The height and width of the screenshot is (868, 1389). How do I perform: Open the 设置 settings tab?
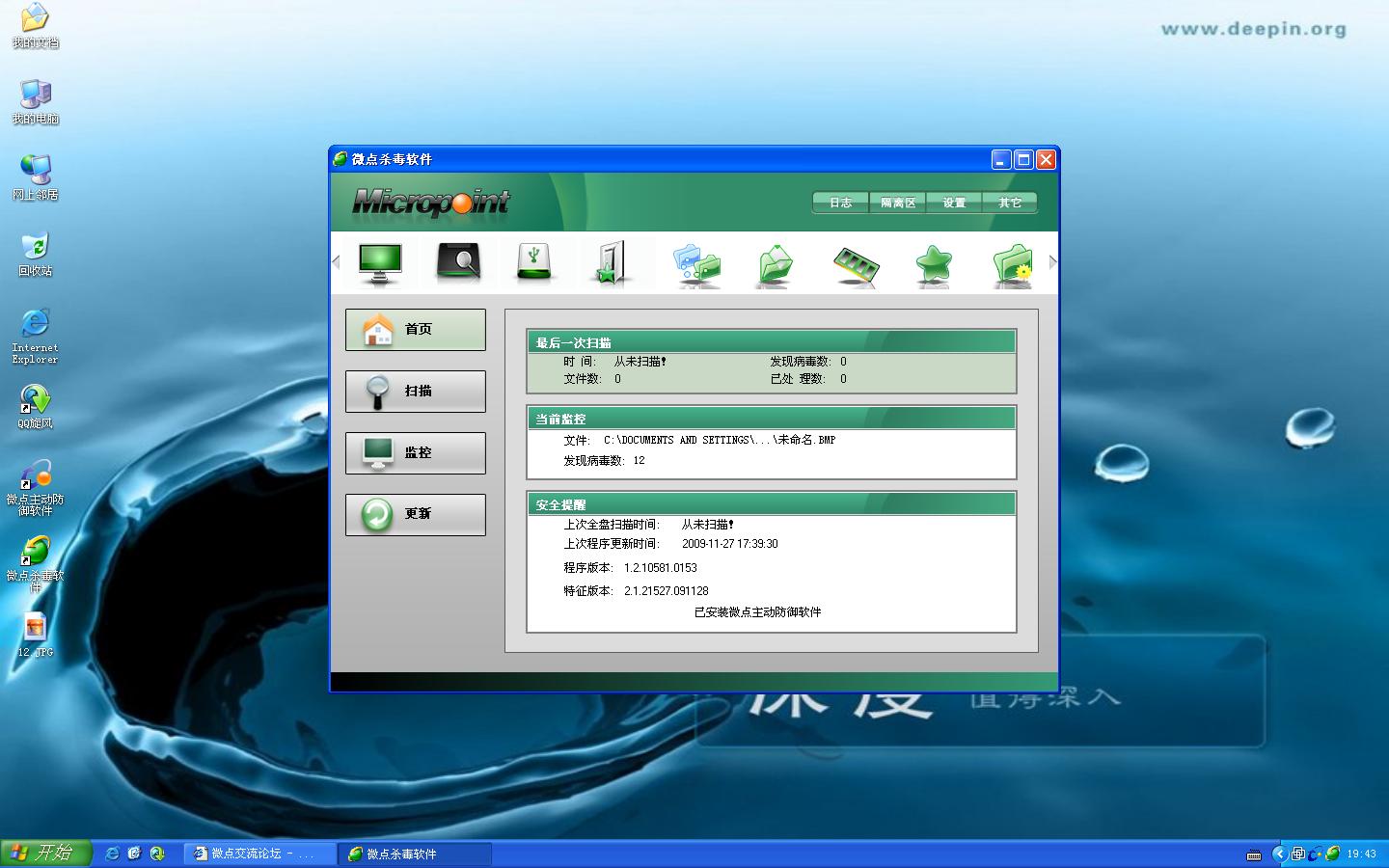tap(954, 203)
